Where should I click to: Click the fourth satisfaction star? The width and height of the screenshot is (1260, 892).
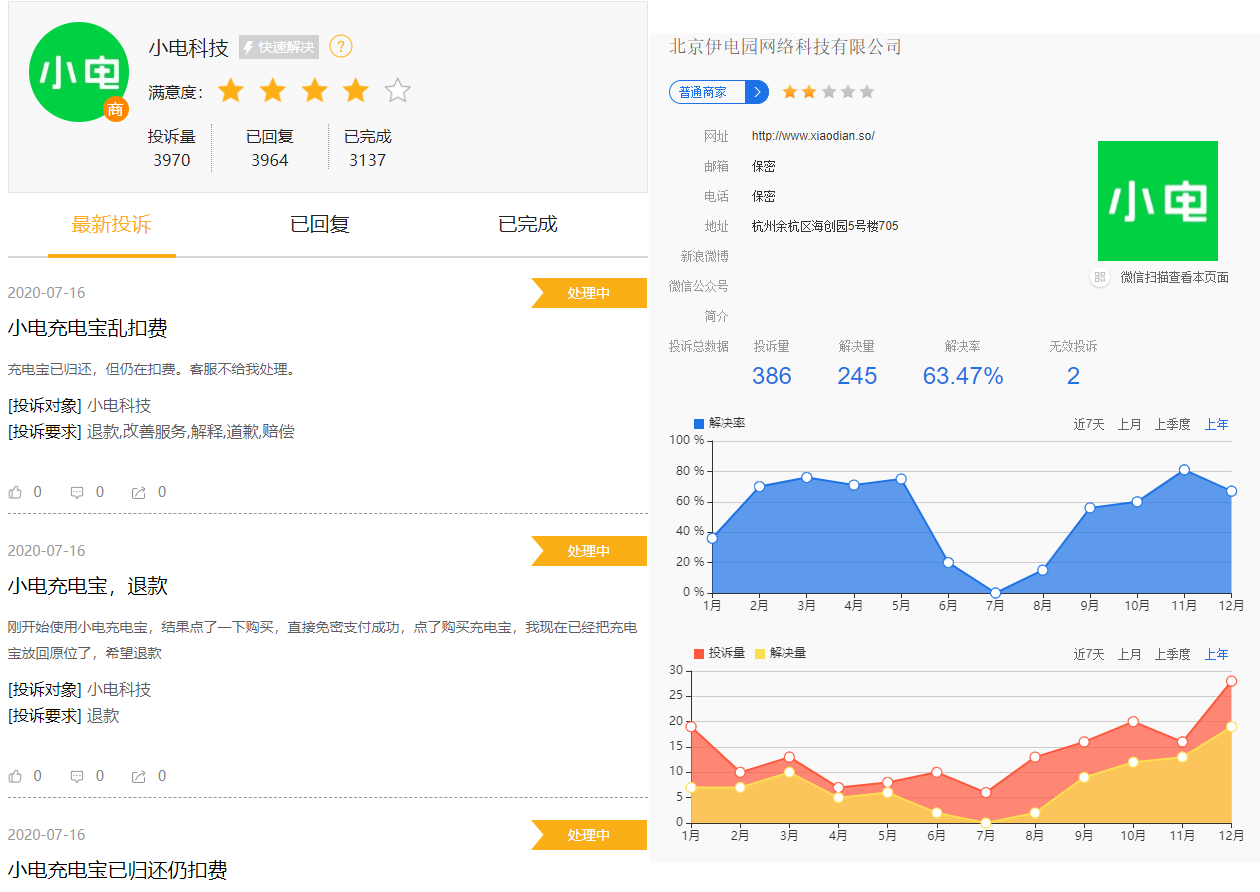click(x=356, y=91)
